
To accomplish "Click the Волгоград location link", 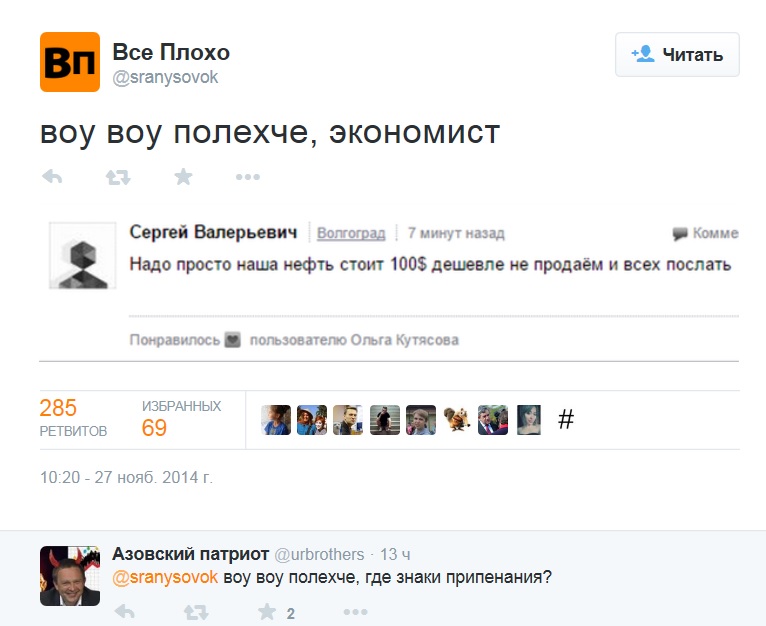I will pos(351,233).
